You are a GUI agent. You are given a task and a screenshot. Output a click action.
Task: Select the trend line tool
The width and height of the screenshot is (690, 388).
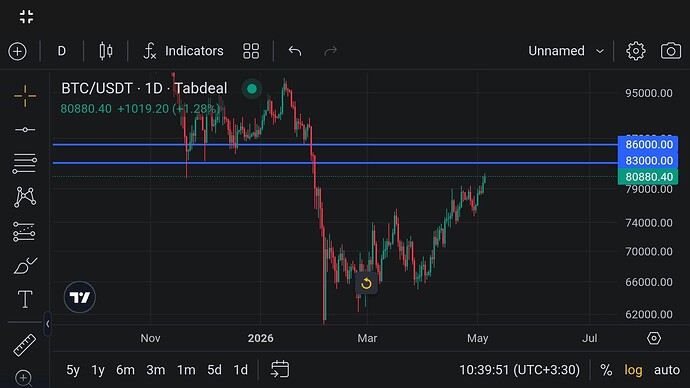25,130
